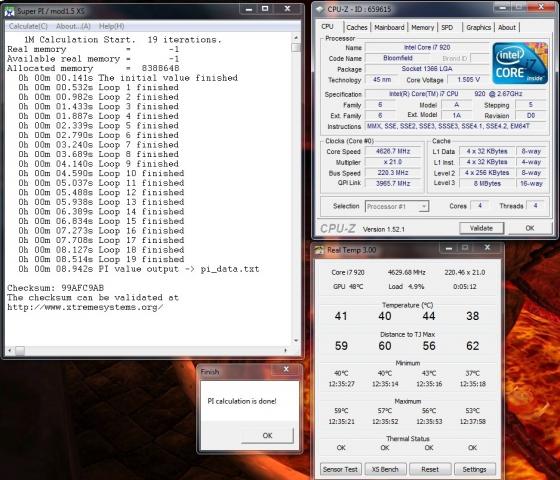Click the Super PI vertical scrollbar up arrow
The image size is (560, 480).
click(x=296, y=37)
